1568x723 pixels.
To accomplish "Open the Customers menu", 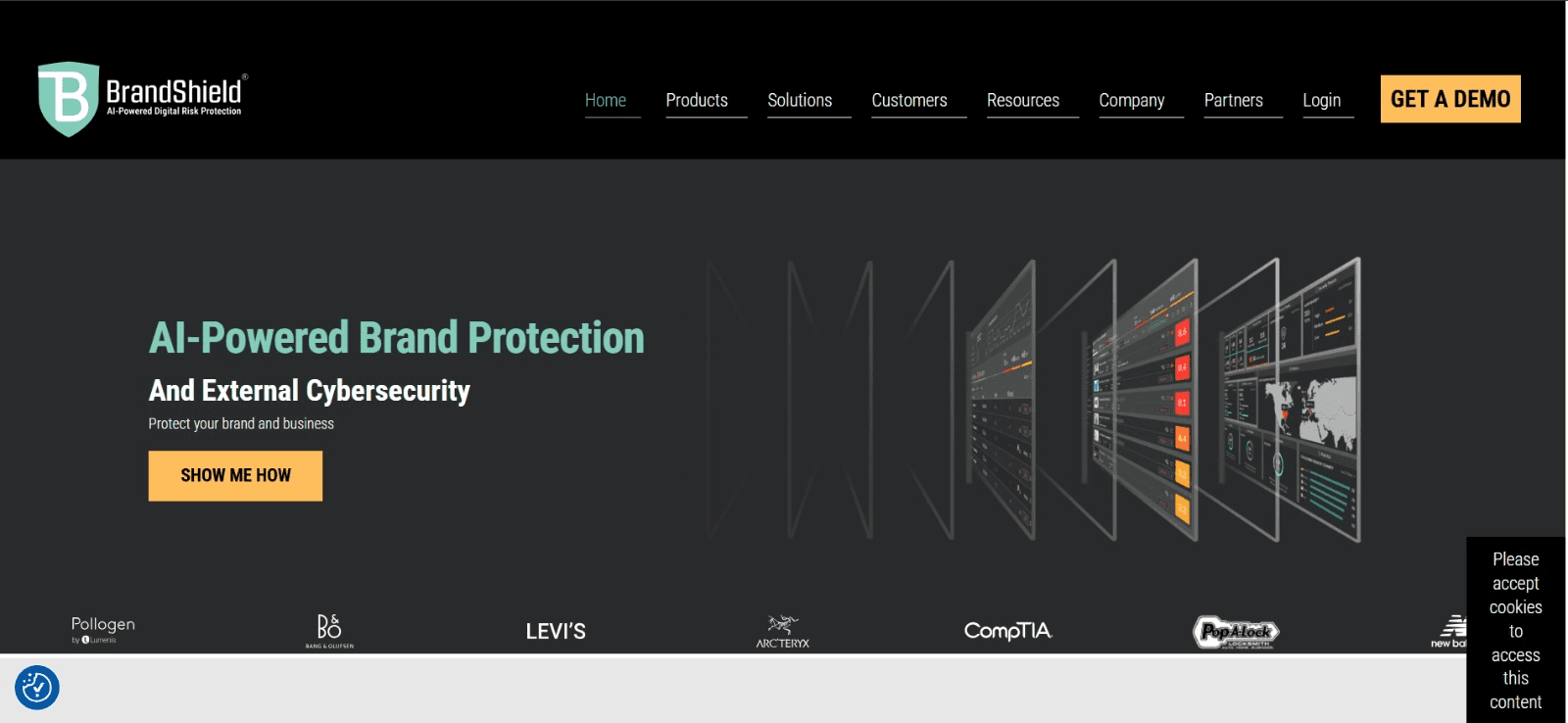I will [x=909, y=100].
